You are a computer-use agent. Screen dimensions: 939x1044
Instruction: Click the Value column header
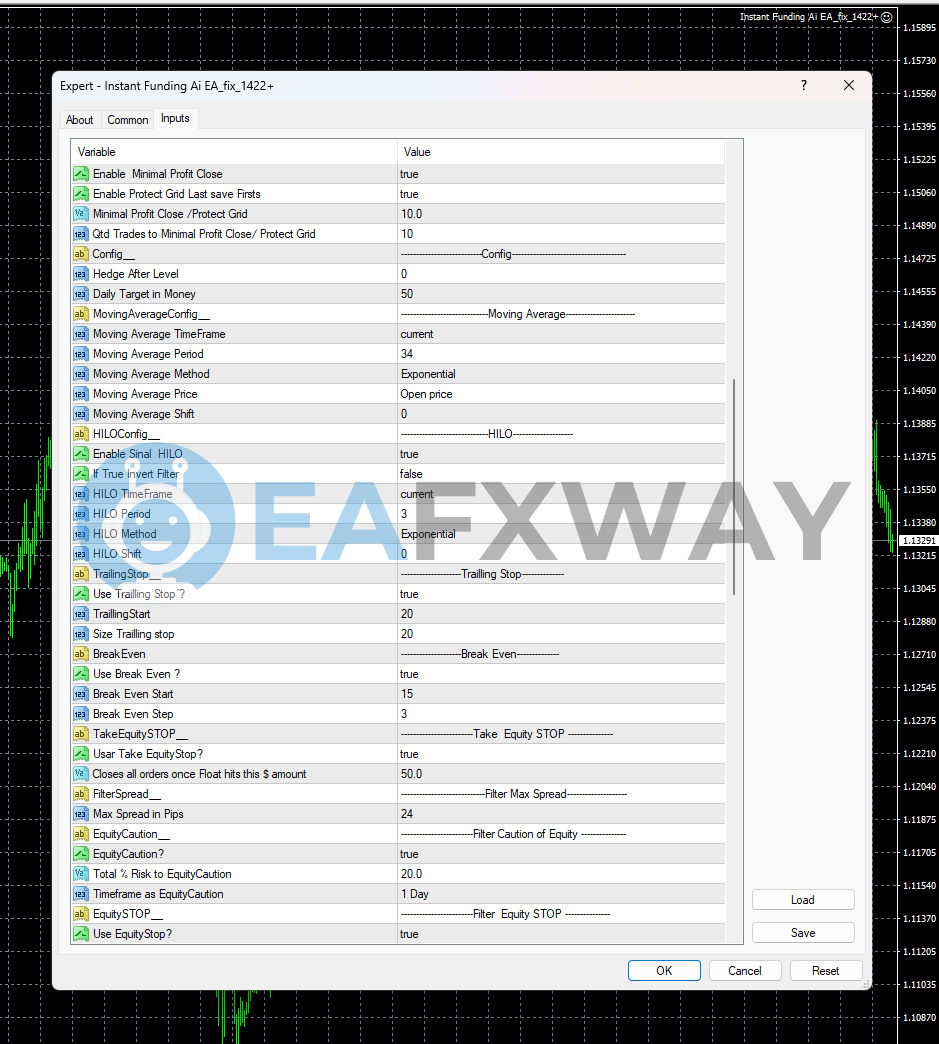click(x=561, y=152)
